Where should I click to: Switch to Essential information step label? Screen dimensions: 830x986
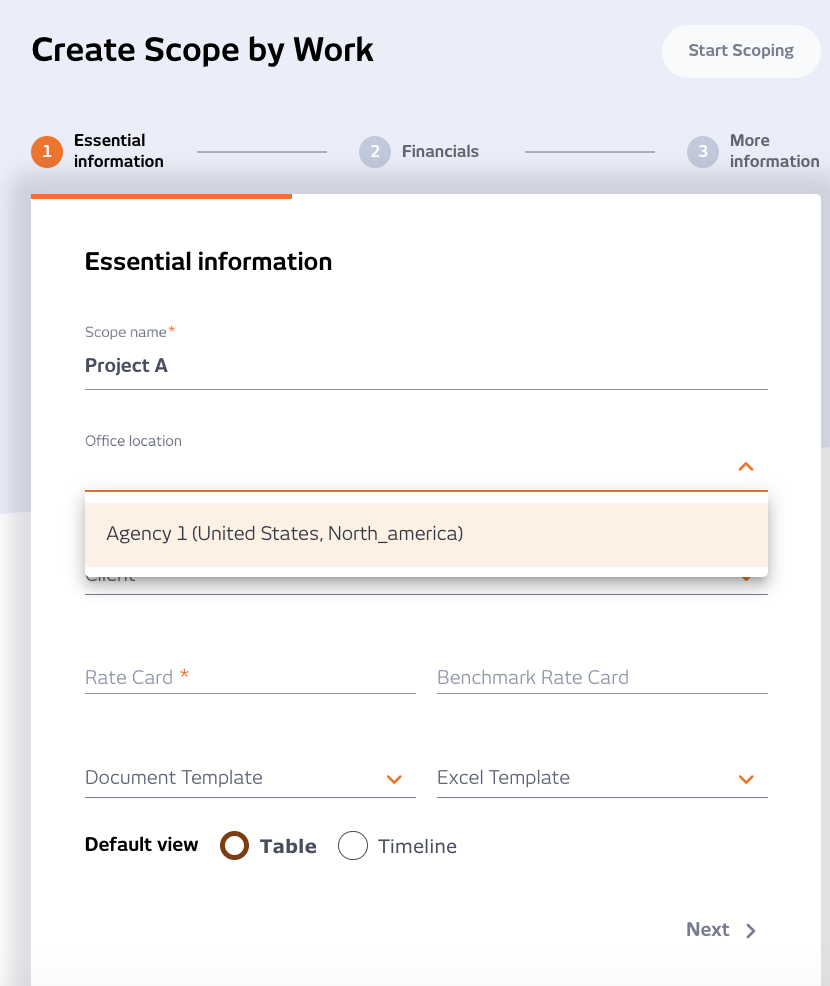click(x=118, y=151)
